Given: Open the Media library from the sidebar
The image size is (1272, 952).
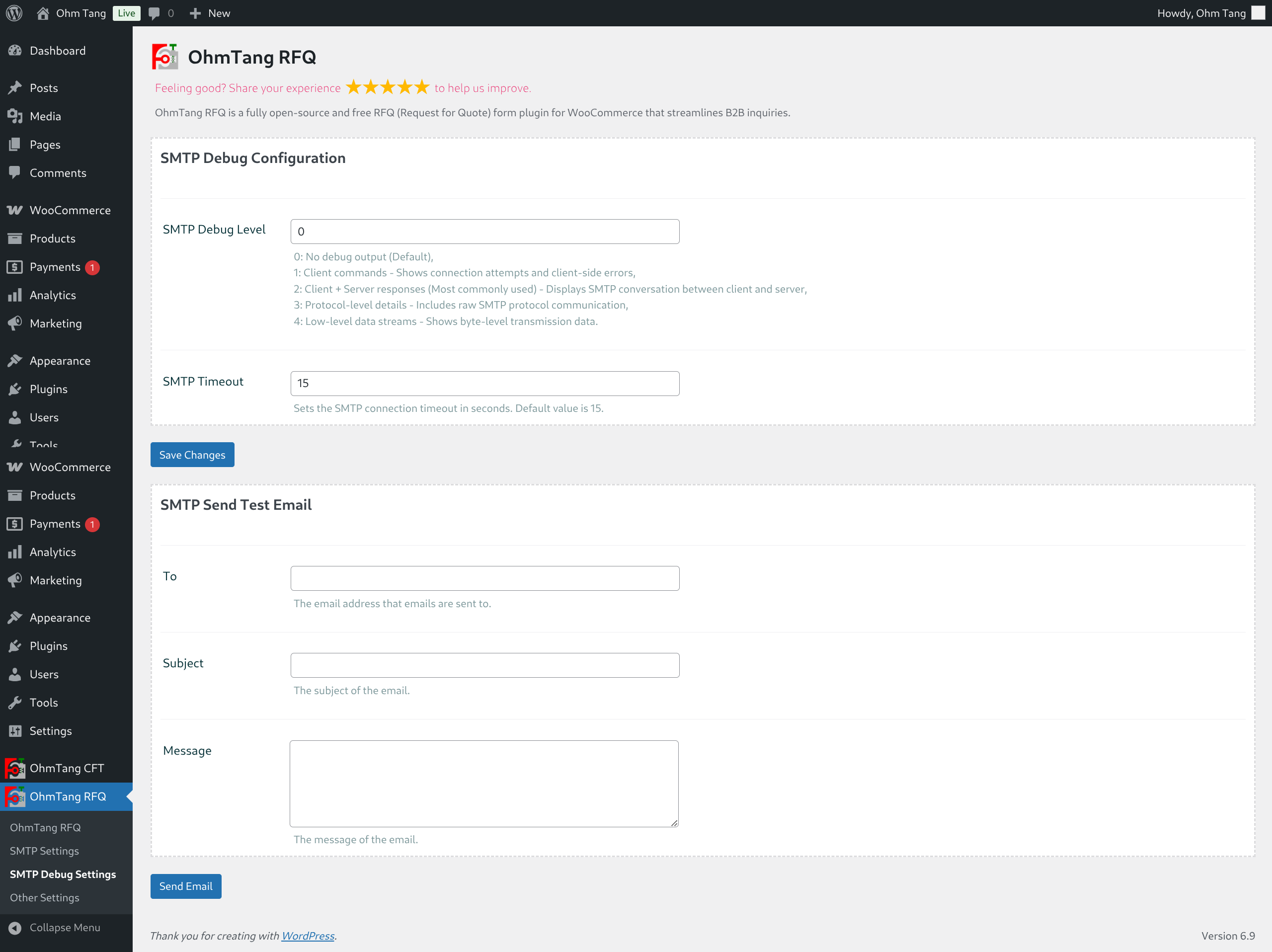Looking at the screenshot, I should [x=15, y=116].
